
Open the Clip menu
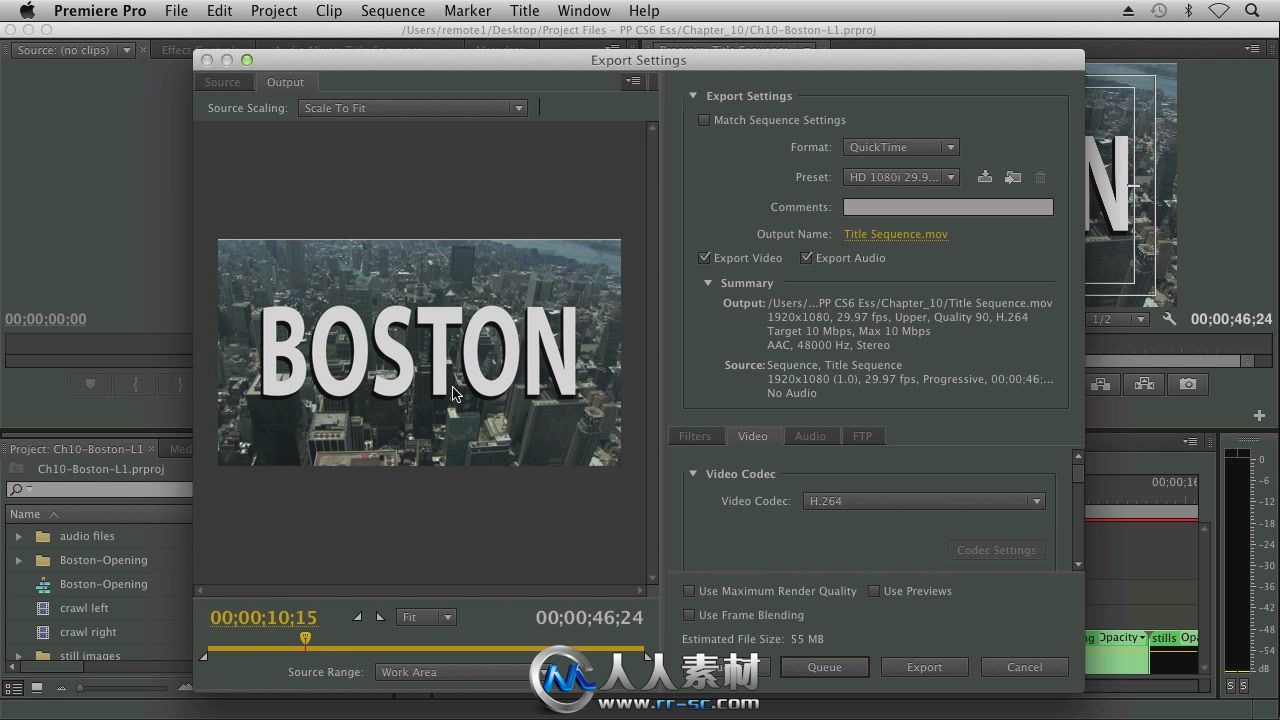(328, 11)
